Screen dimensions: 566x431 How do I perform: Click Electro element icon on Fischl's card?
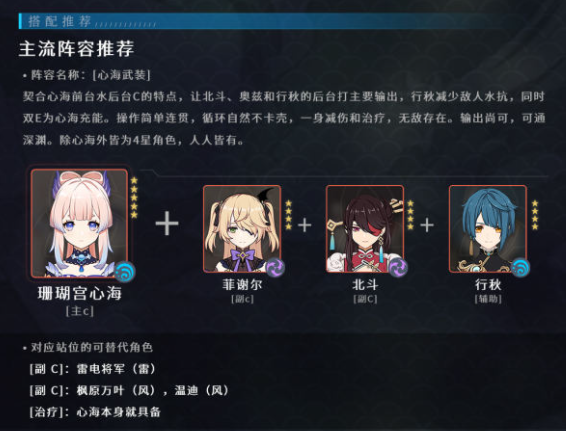pos(275,267)
